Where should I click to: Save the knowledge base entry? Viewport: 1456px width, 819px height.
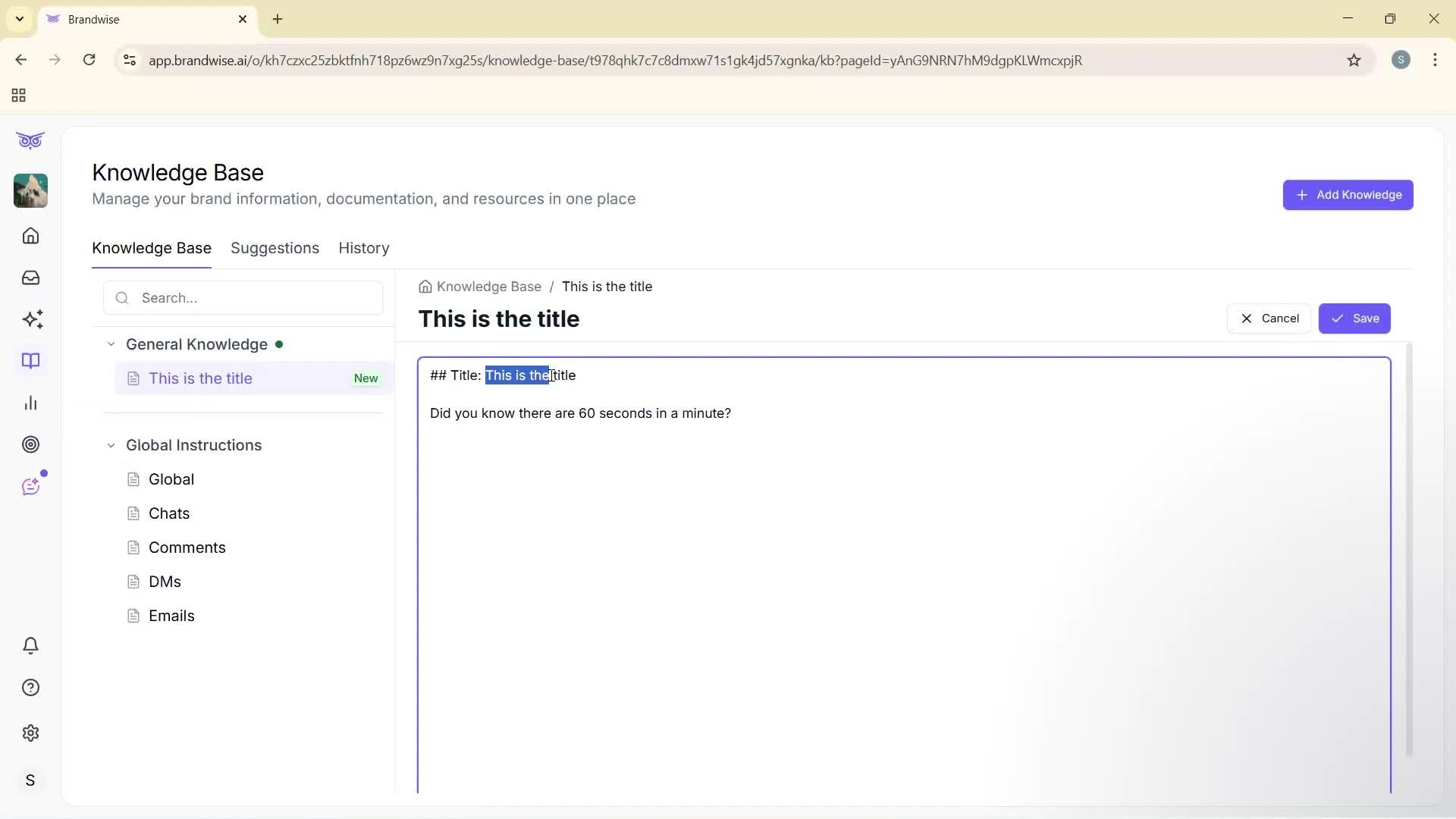pyautogui.click(x=1354, y=318)
